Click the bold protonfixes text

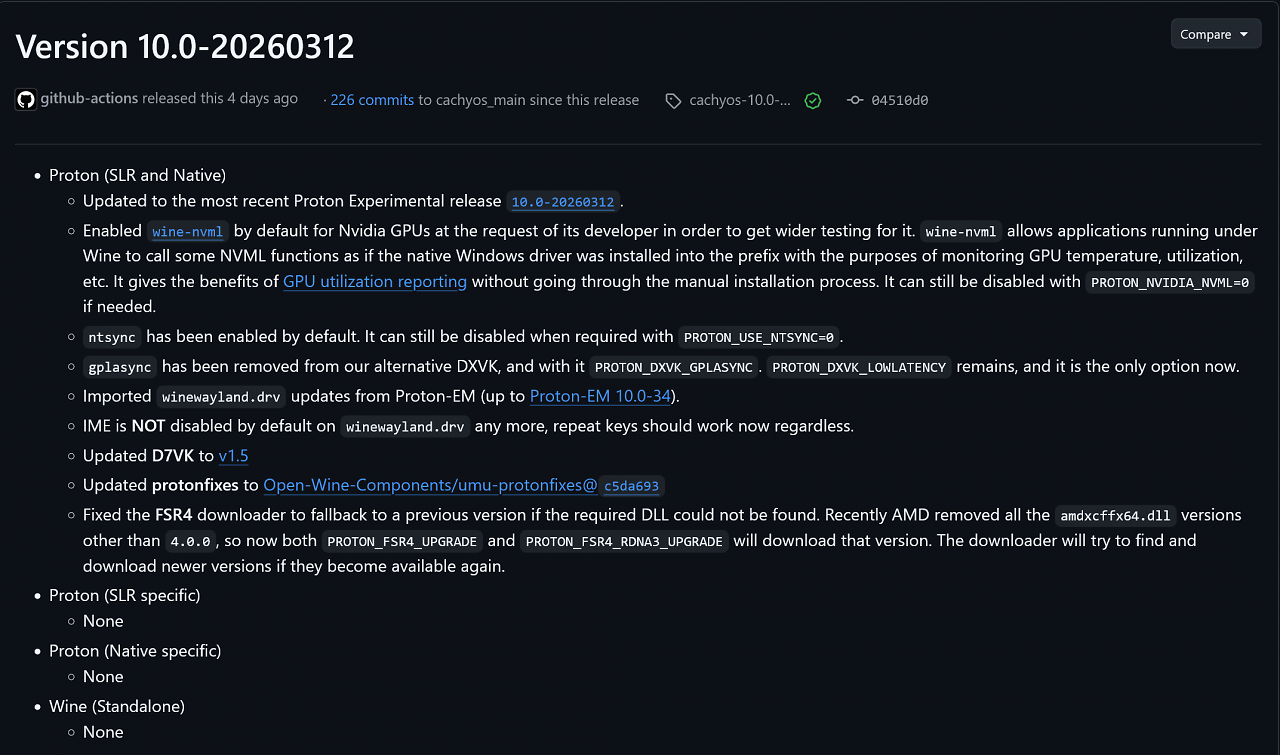click(x=195, y=485)
